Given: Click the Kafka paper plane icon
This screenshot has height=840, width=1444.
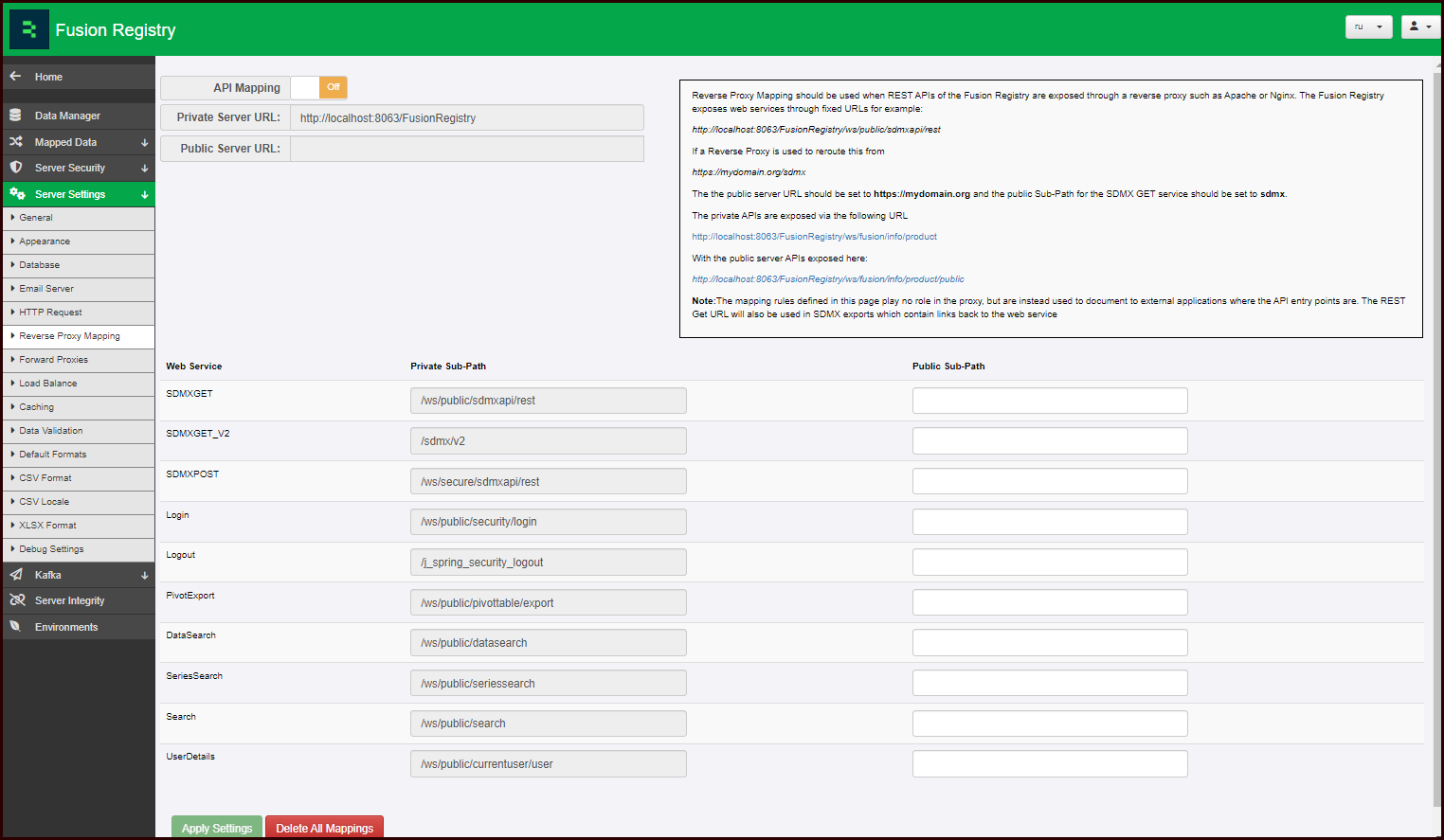Looking at the screenshot, I should [15, 575].
